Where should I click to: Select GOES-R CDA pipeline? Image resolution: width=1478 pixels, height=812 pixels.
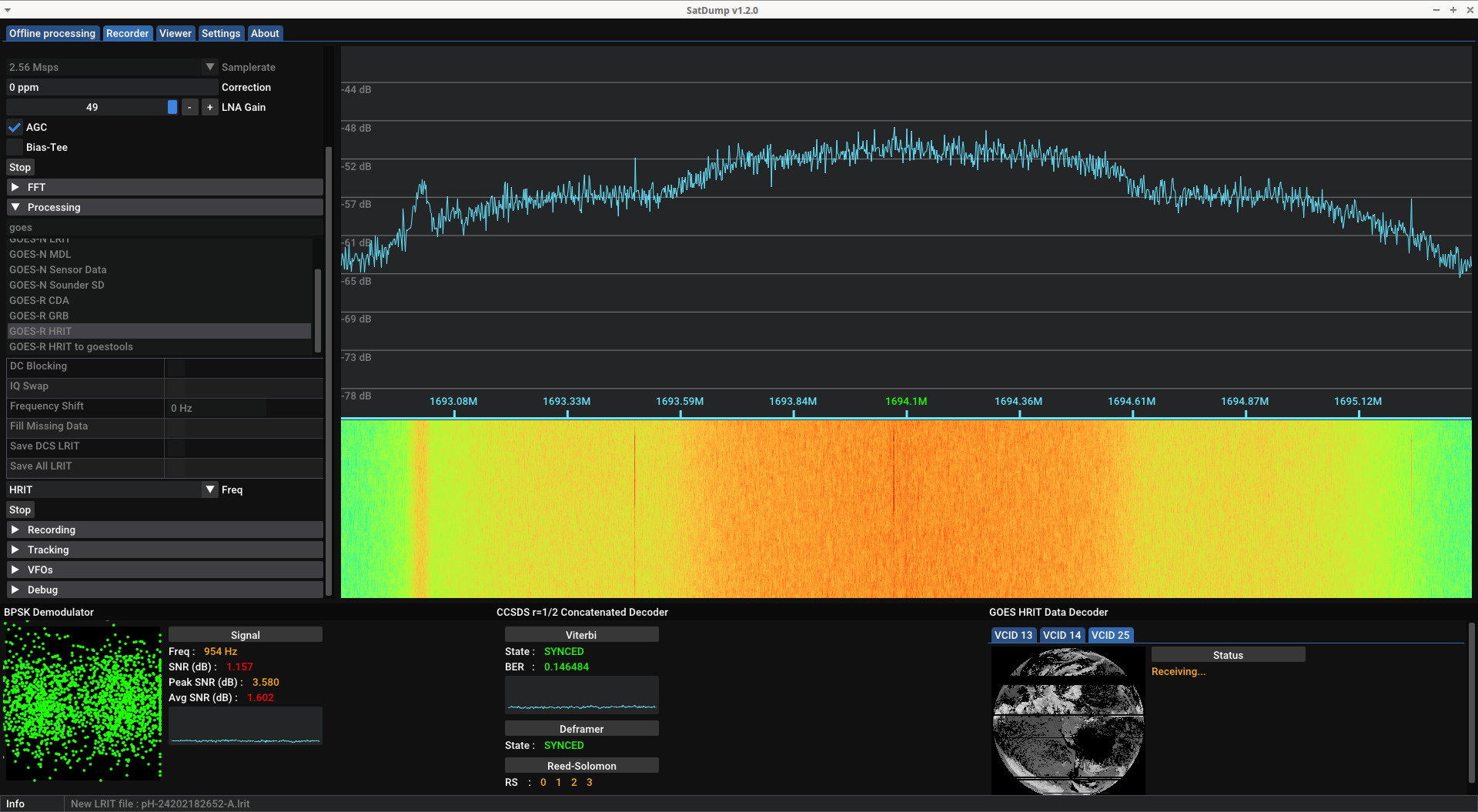point(159,300)
